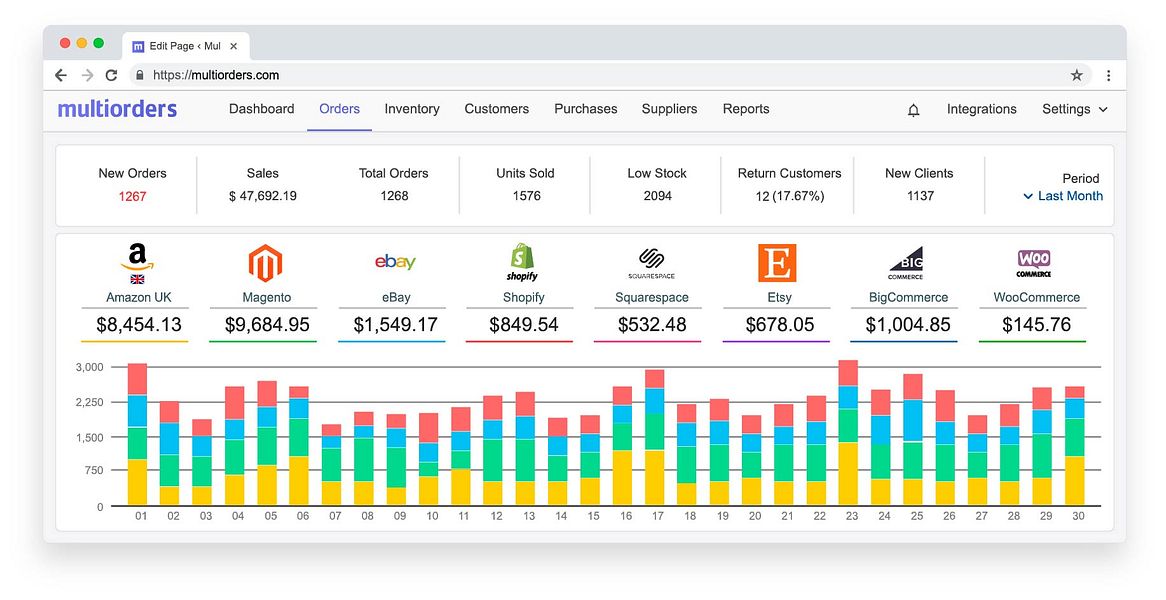Image resolution: width=1166 pixels, height=600 pixels.
Task: Select the Edit Page browser tab
Action: click(185, 46)
